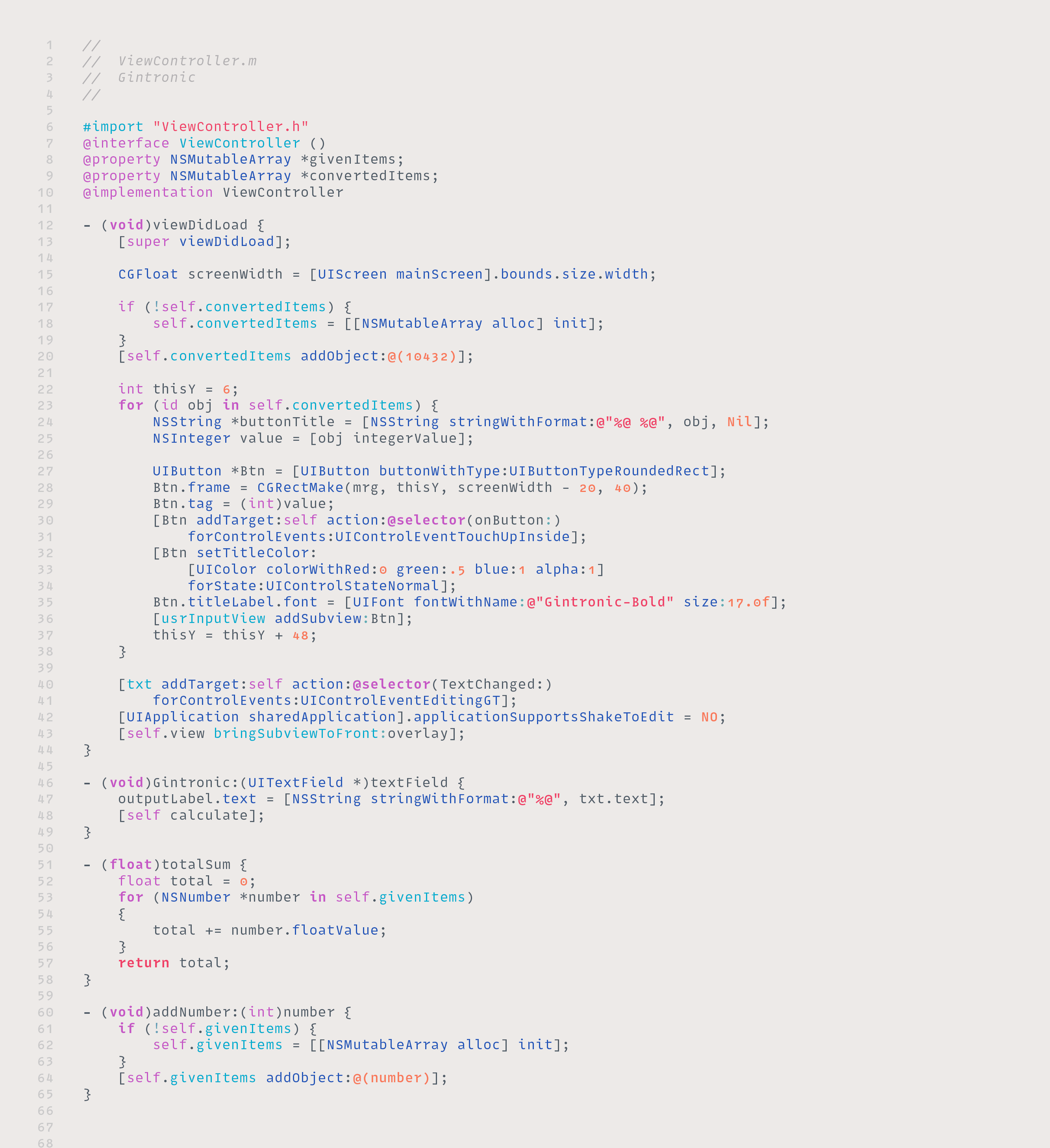Click the number 10432 on line 20

[427, 357]
